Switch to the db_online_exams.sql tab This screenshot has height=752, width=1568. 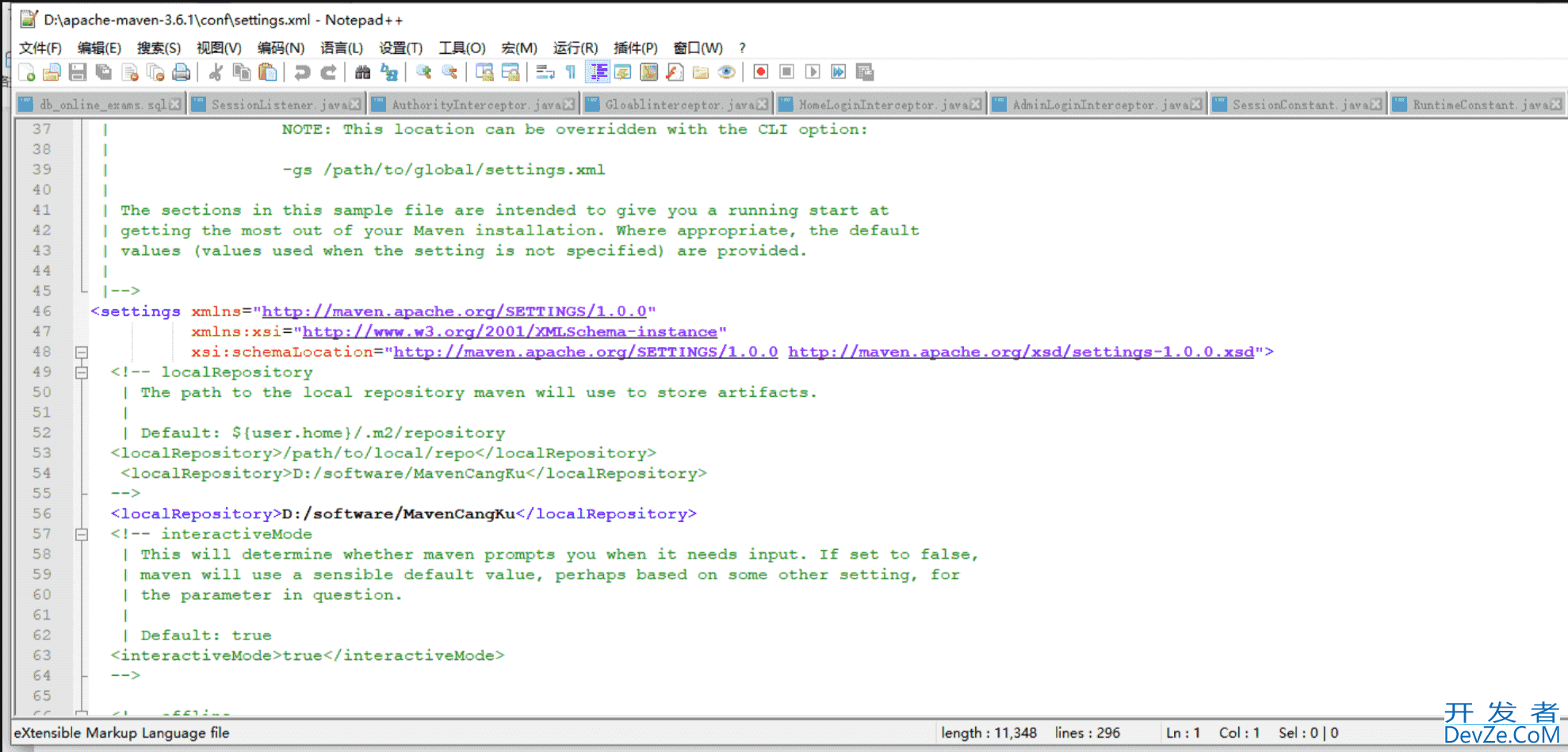(x=101, y=105)
